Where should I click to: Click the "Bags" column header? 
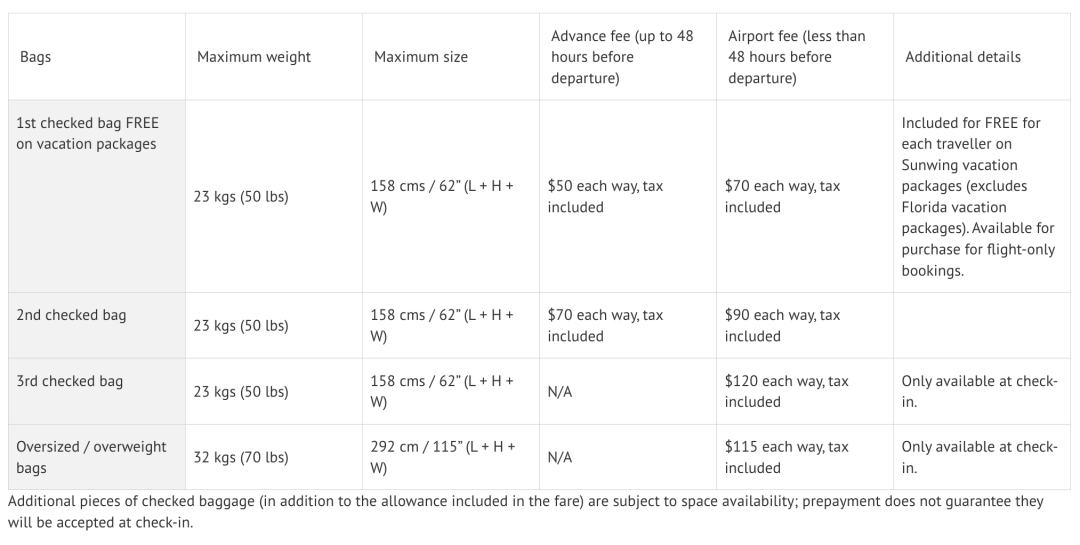(36, 57)
